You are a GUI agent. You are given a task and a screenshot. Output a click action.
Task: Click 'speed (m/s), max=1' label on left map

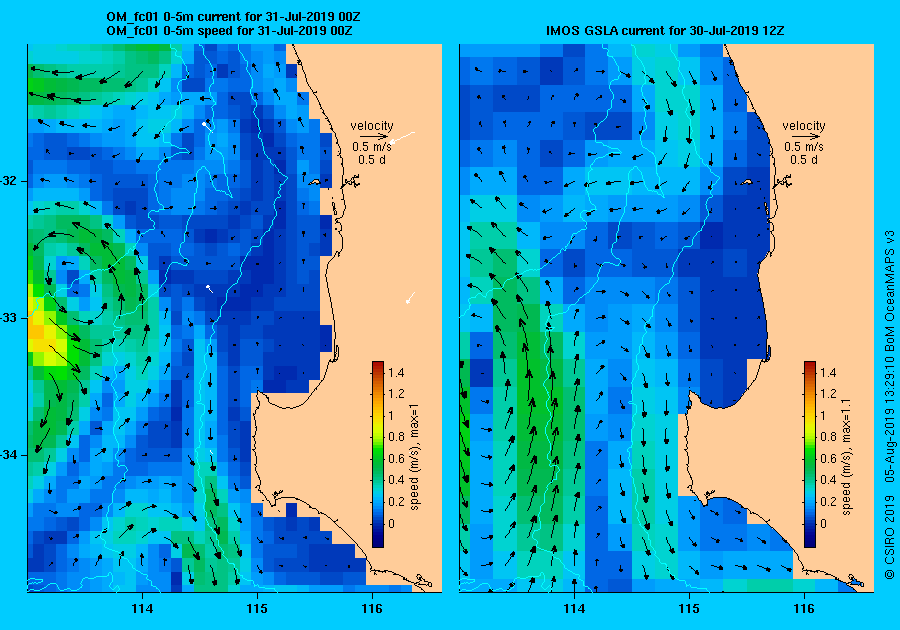pos(414,457)
